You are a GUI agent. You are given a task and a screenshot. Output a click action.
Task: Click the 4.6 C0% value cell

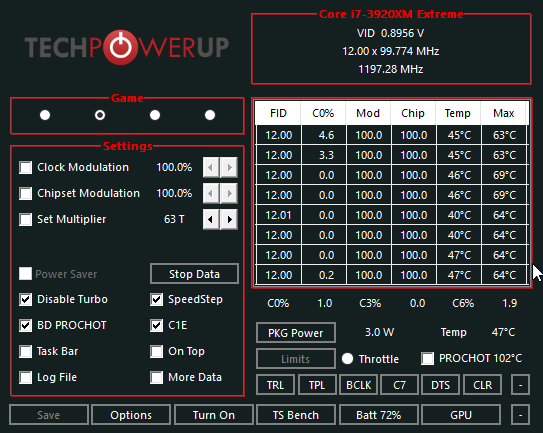(324, 135)
